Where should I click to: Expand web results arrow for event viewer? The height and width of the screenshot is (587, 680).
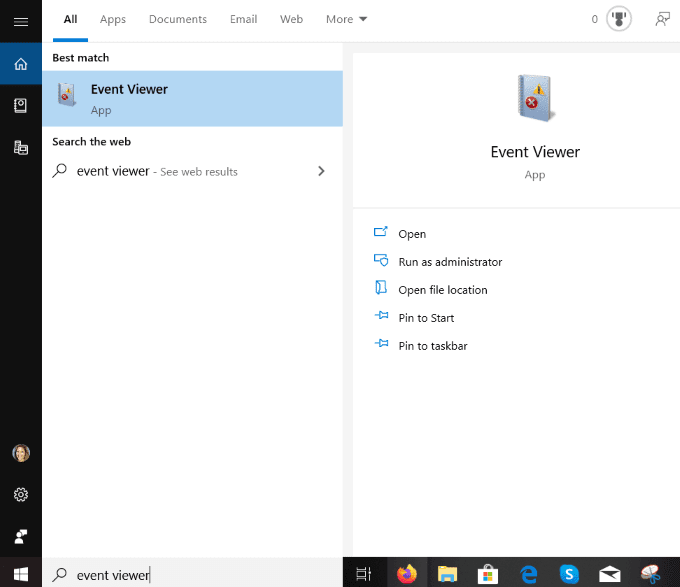[x=321, y=171]
